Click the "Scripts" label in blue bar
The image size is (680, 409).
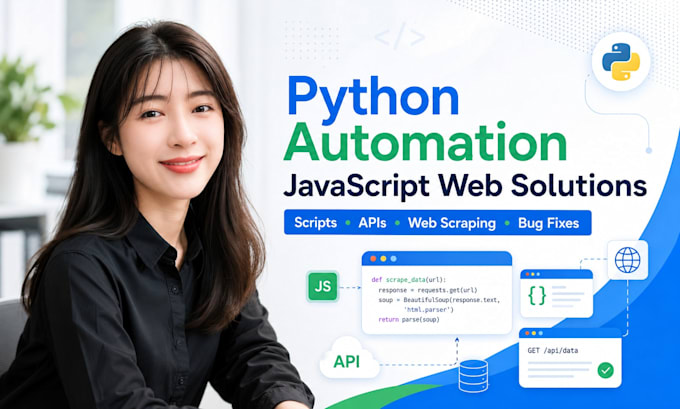point(315,223)
